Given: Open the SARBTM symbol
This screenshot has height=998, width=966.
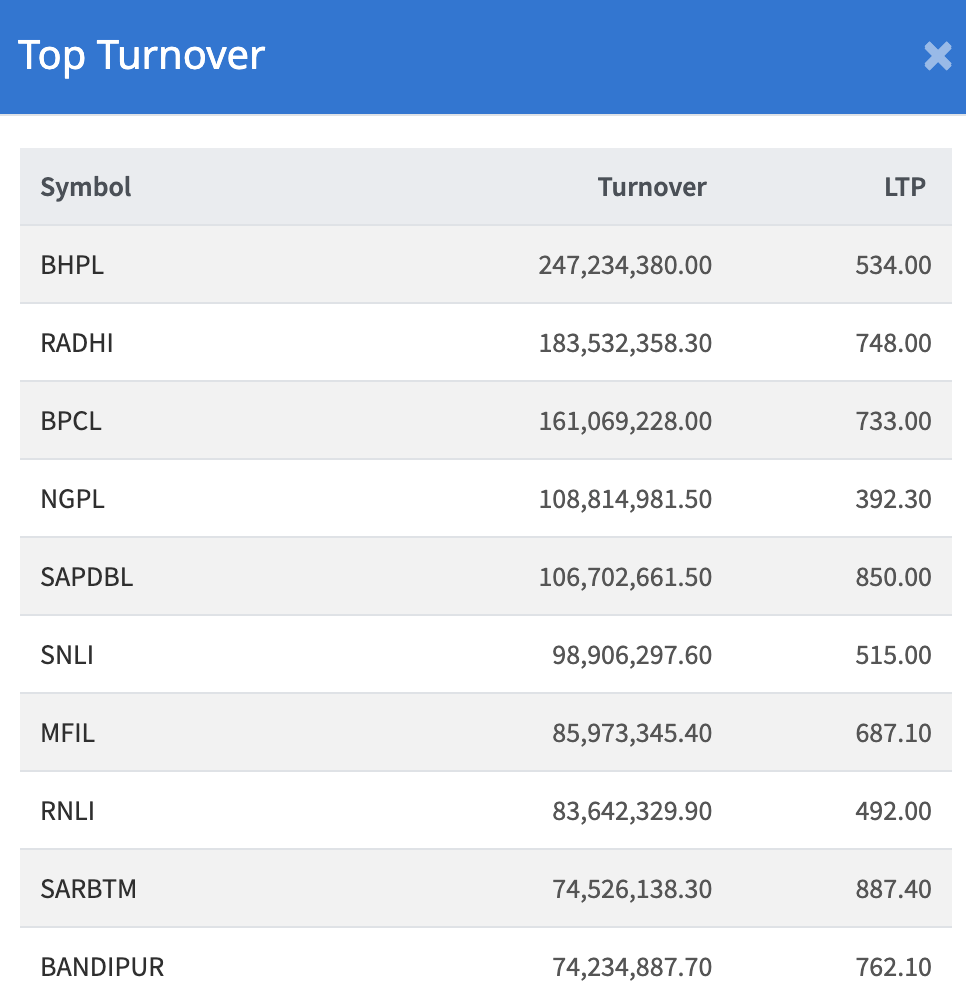Looking at the screenshot, I should (88, 889).
